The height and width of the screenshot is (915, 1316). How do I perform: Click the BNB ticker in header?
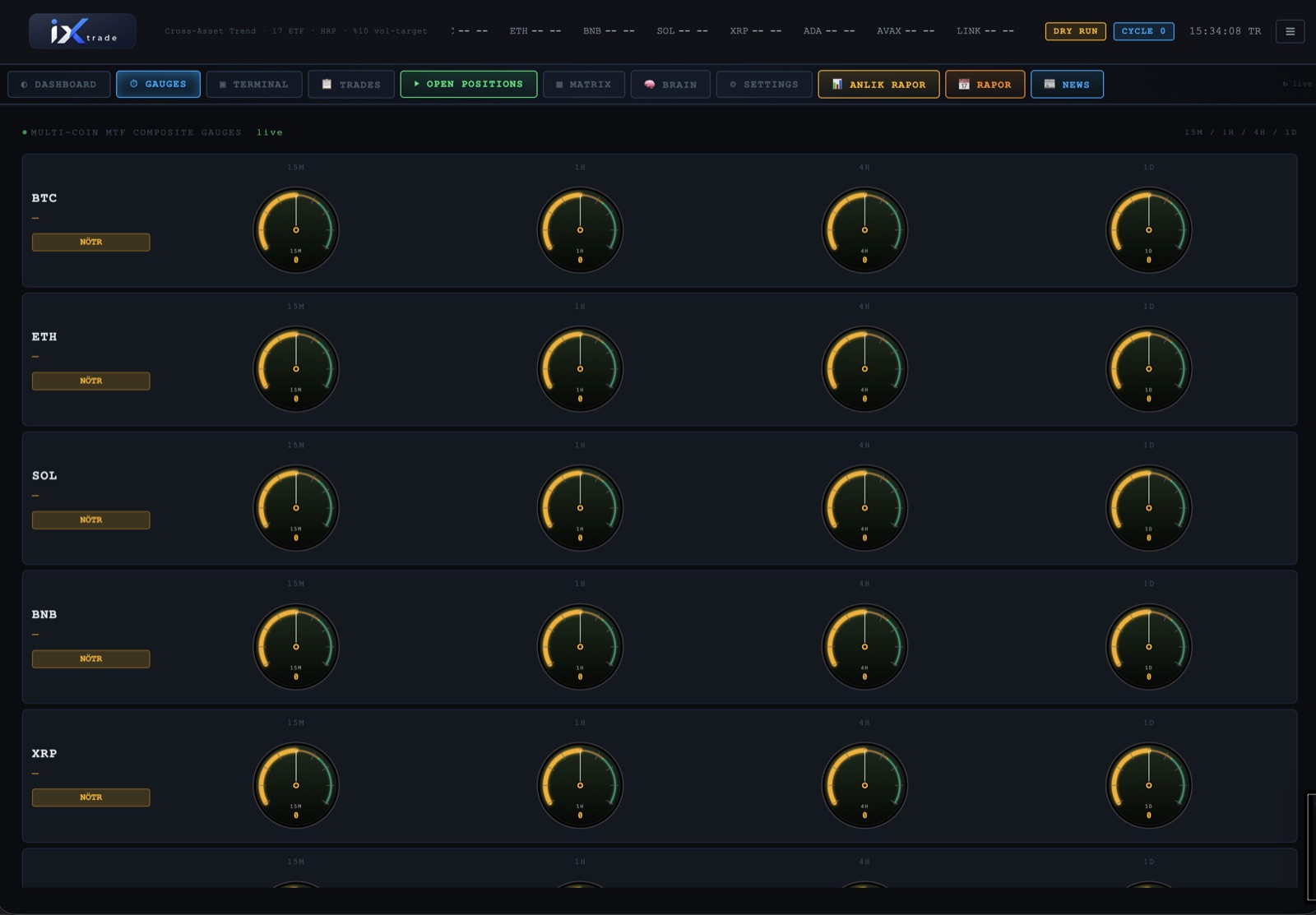tap(609, 31)
